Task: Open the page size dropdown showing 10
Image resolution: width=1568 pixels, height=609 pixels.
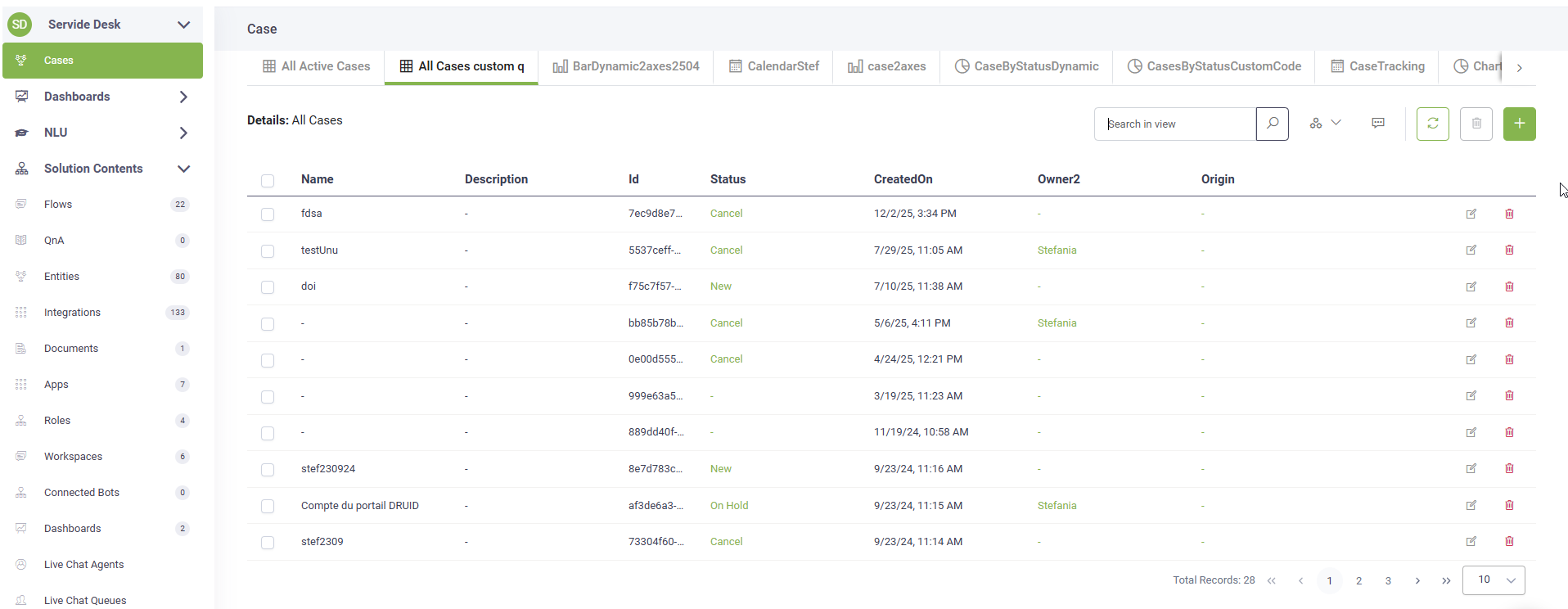Action: (x=1493, y=580)
